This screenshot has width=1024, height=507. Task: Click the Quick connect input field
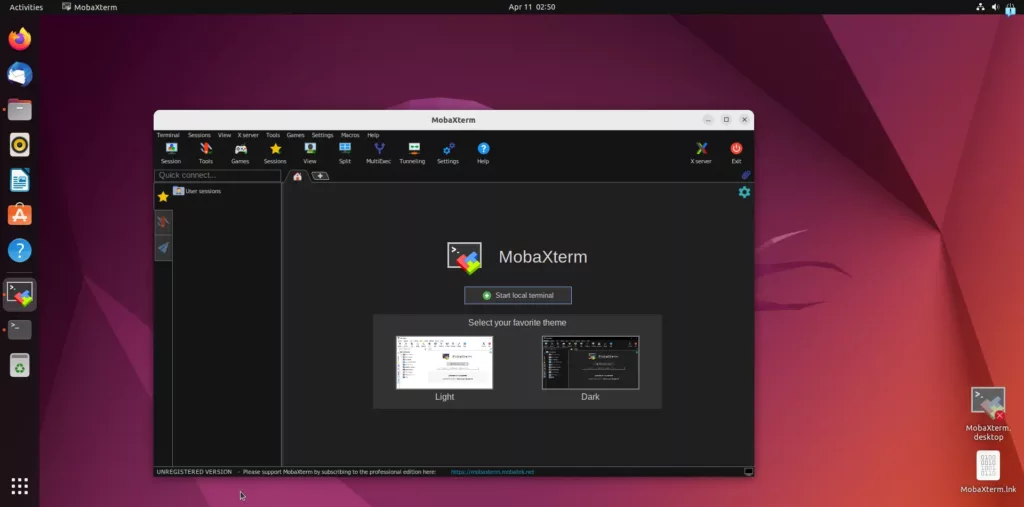point(217,175)
